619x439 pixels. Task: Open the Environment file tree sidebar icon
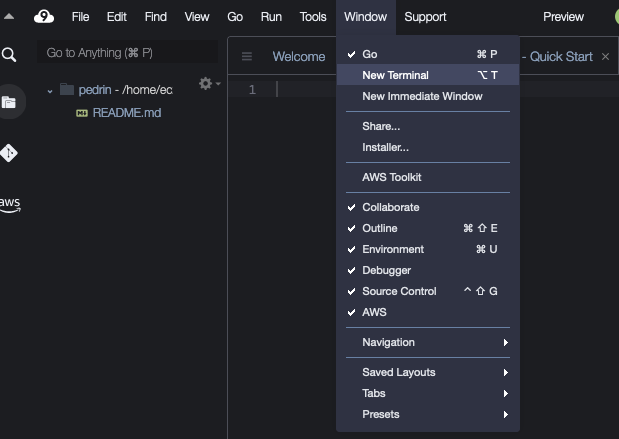click(x=9, y=102)
